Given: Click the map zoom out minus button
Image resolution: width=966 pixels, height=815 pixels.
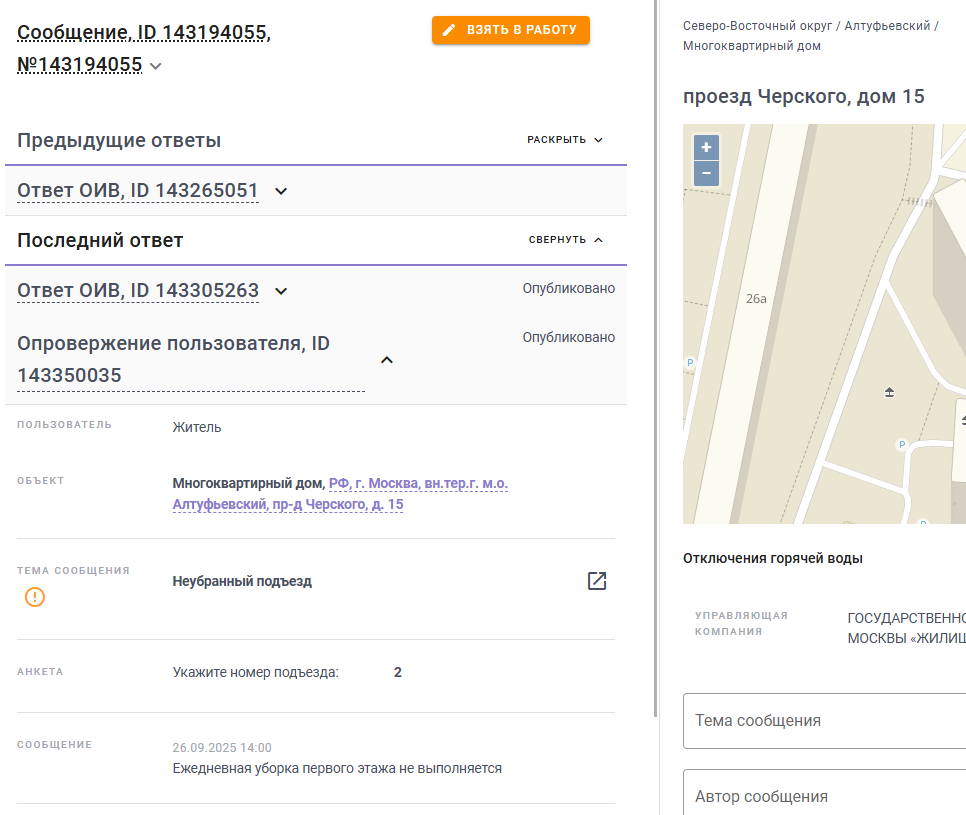Looking at the screenshot, I should coord(706,173).
